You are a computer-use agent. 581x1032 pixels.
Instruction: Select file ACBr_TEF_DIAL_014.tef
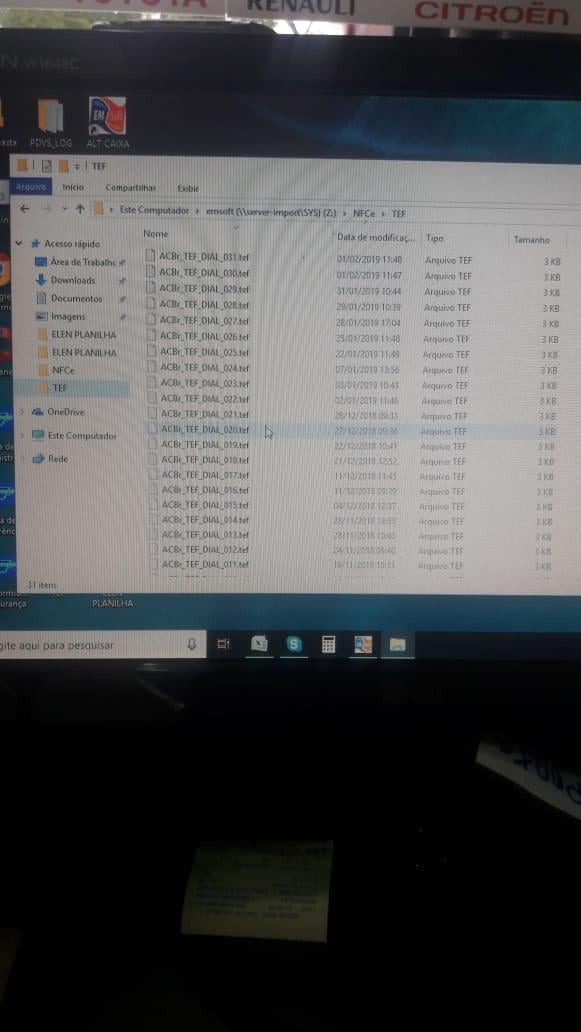[x=205, y=520]
